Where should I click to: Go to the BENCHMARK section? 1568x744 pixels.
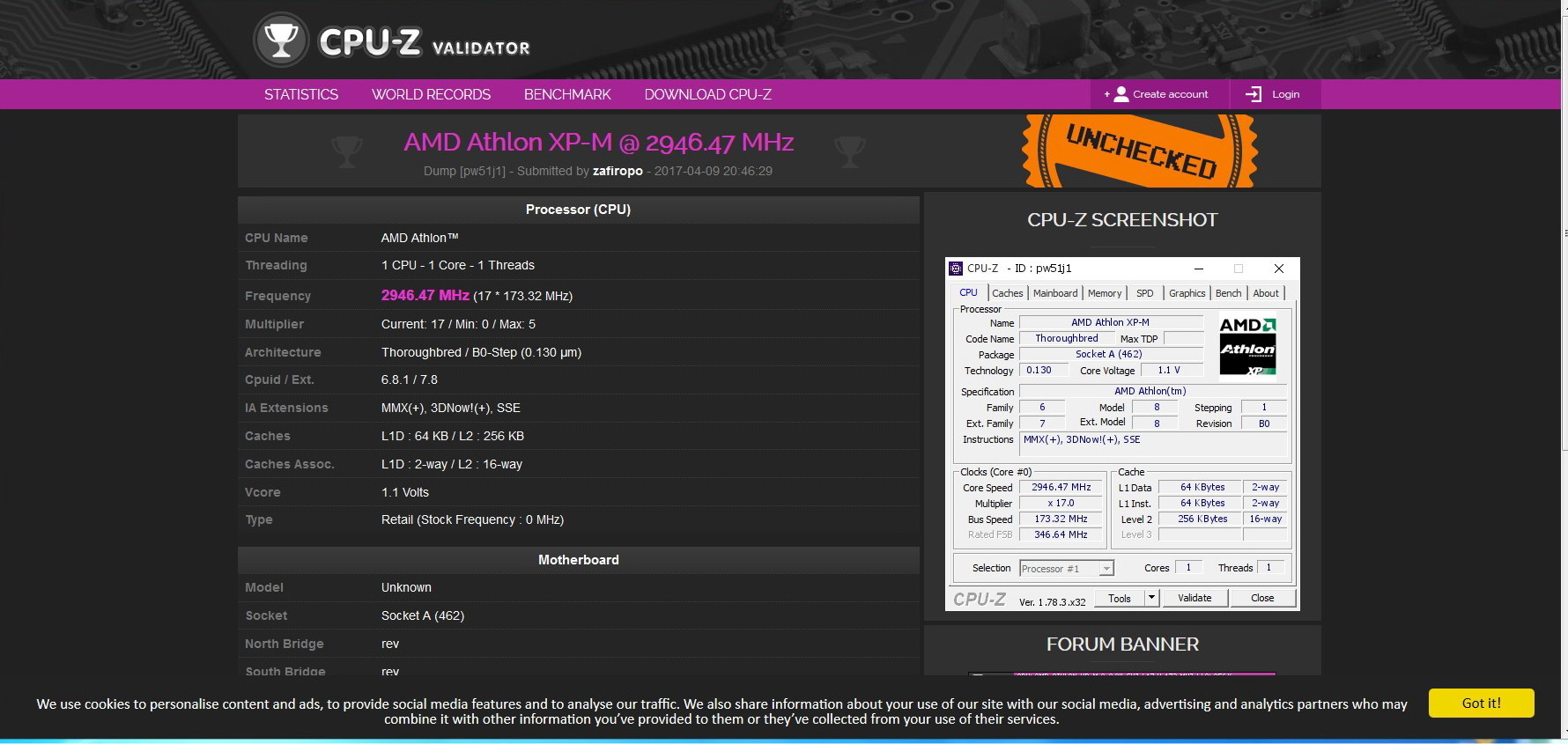coord(567,94)
